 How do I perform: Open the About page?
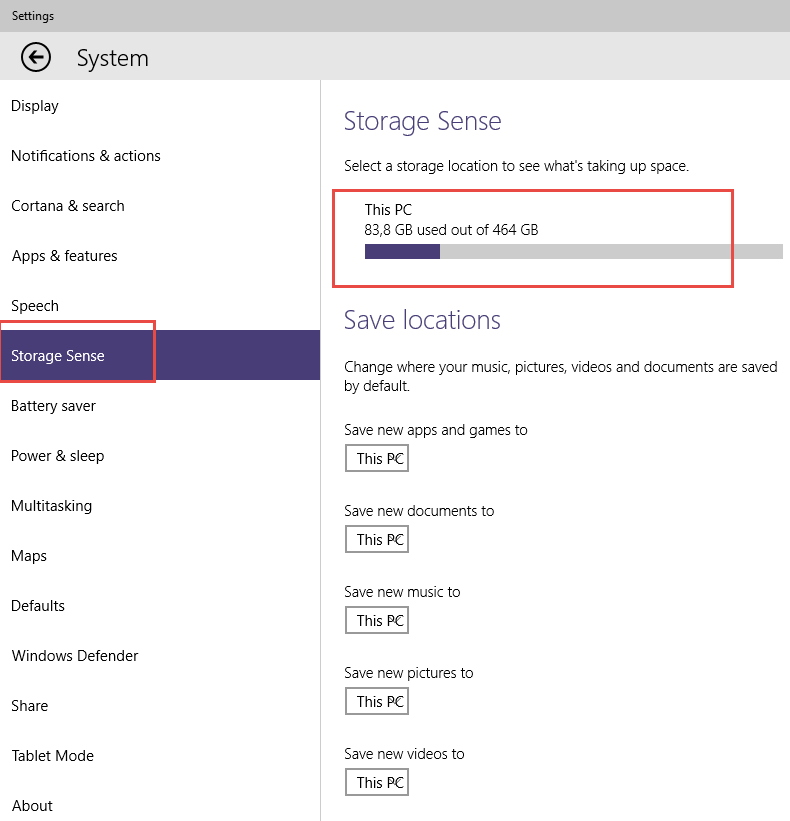tap(32, 806)
